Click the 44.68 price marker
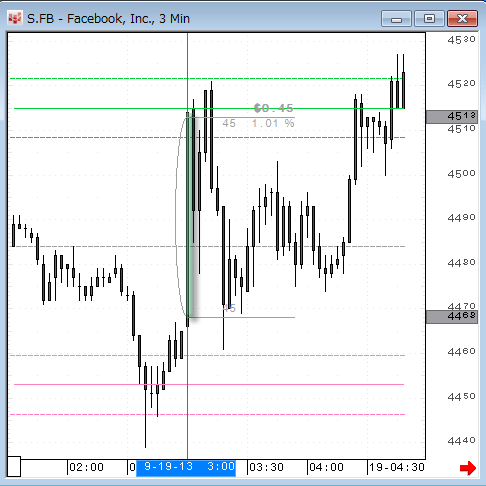Image resolution: width=486 pixels, height=486 pixels. [x=452, y=316]
